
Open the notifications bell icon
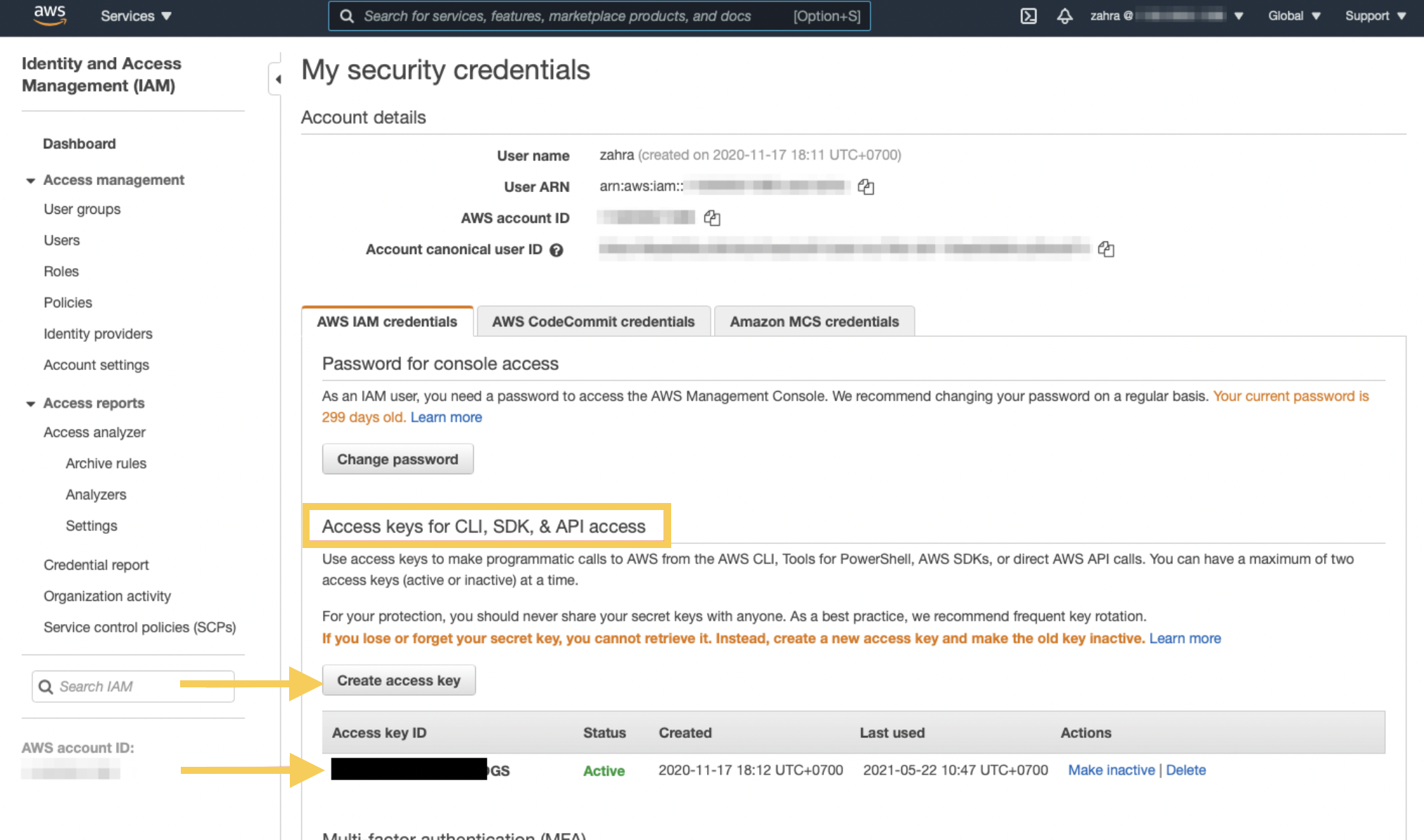pos(1065,16)
